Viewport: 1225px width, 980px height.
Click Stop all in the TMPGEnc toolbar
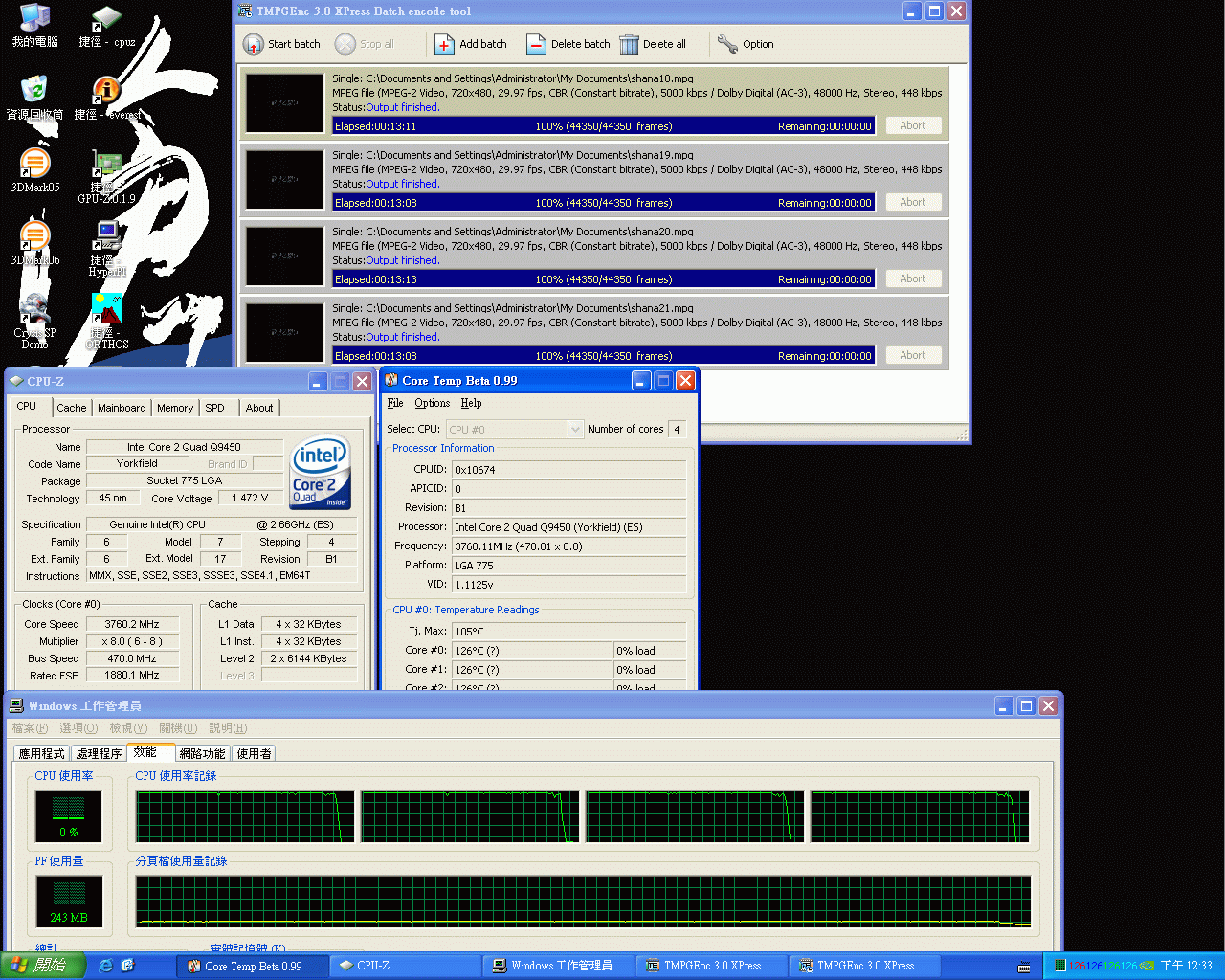[365, 44]
